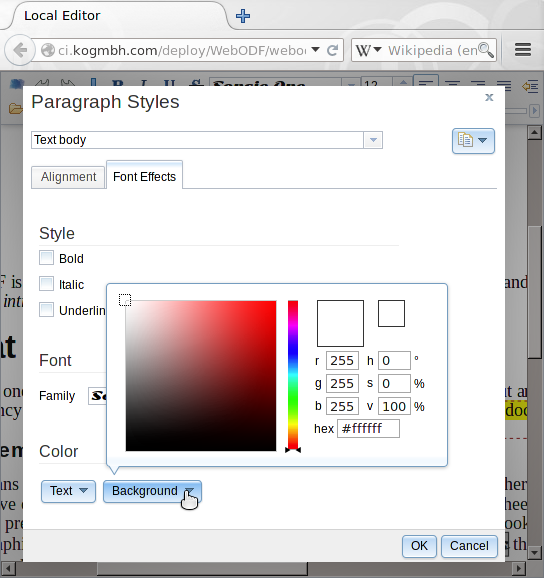Select the Font Effects tab
The height and width of the screenshot is (578, 544).
pos(144,177)
